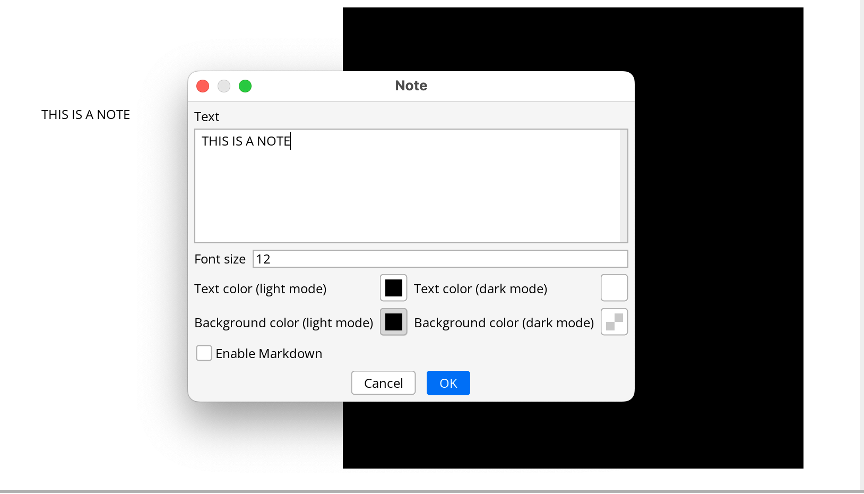864x494 pixels.
Task: Click into the Font size field
Action: (440, 259)
